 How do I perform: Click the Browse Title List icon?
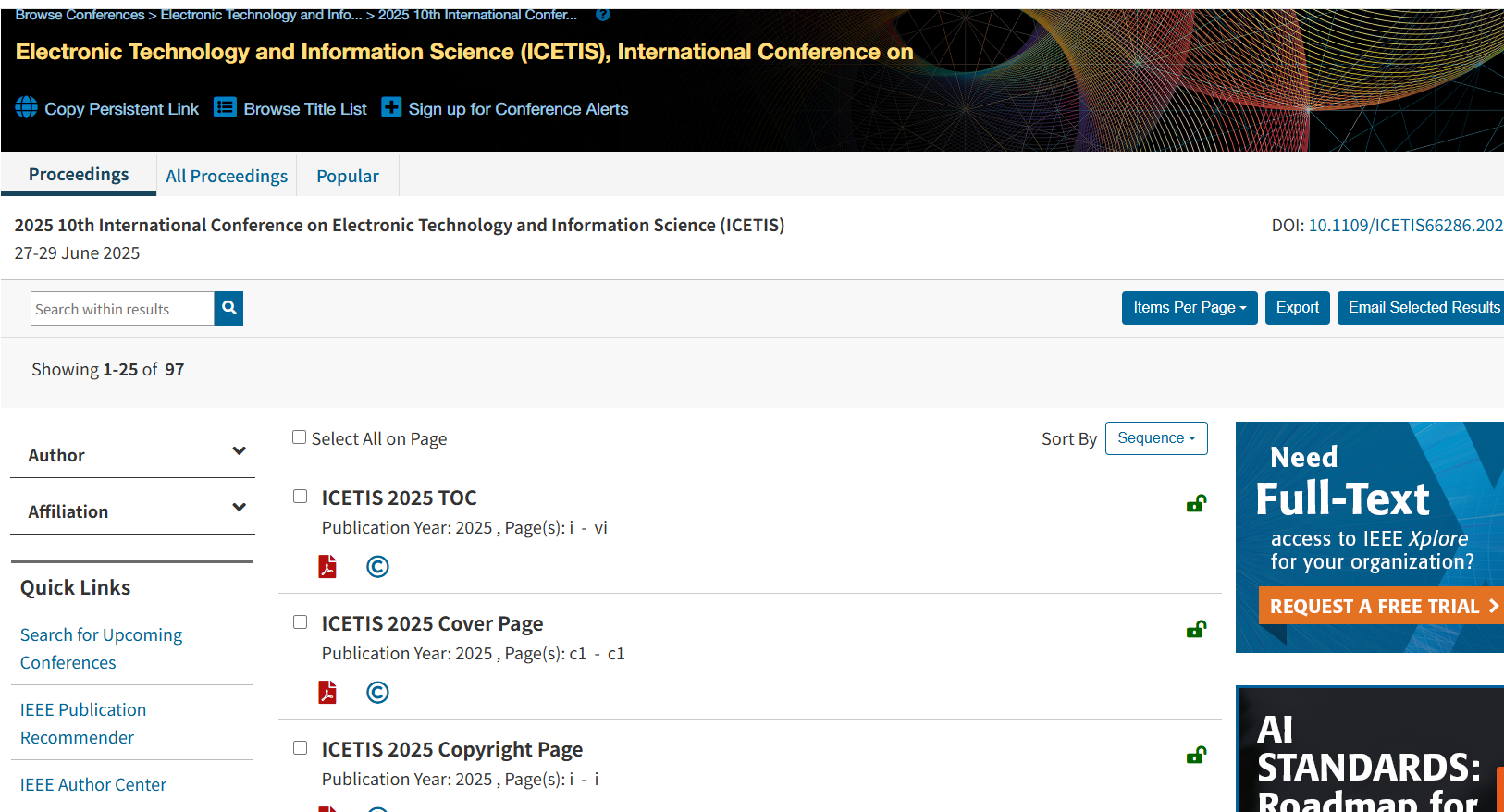[226, 108]
